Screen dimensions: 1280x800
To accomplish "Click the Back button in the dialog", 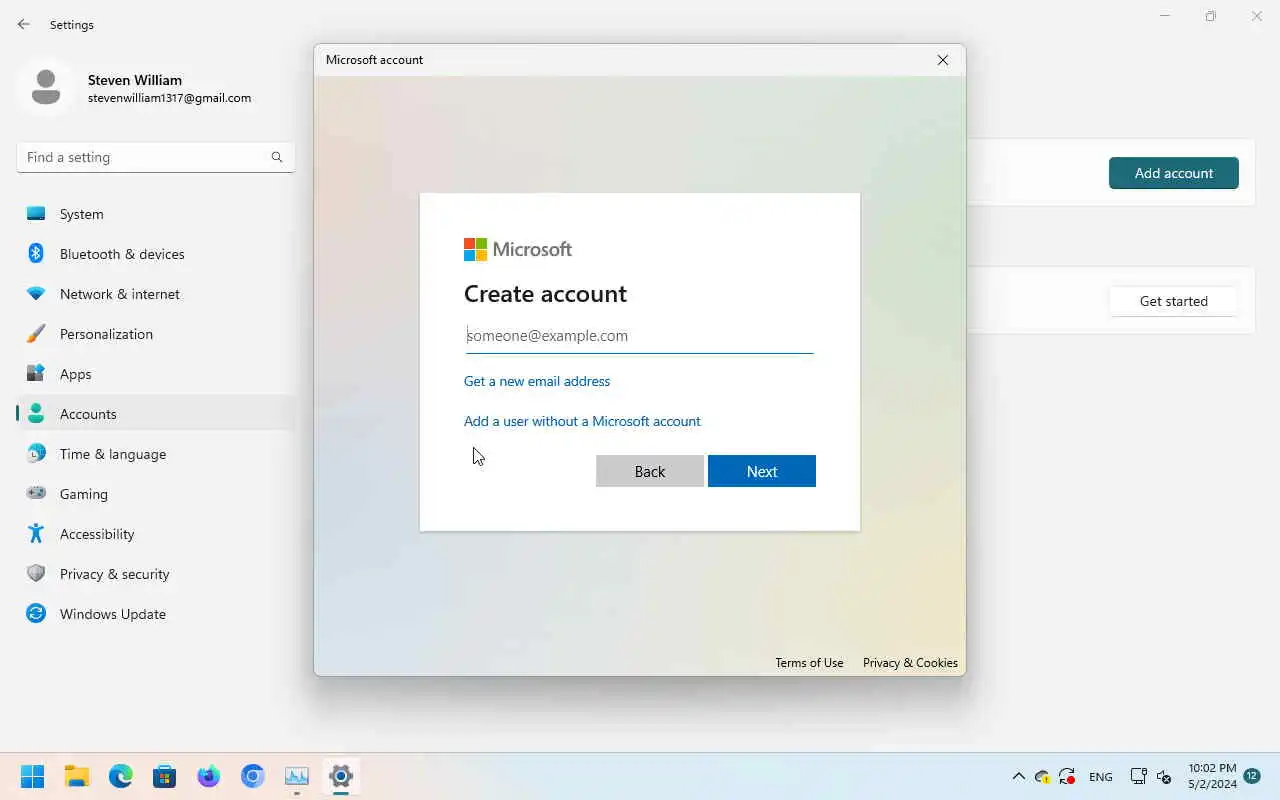I will tap(650, 471).
